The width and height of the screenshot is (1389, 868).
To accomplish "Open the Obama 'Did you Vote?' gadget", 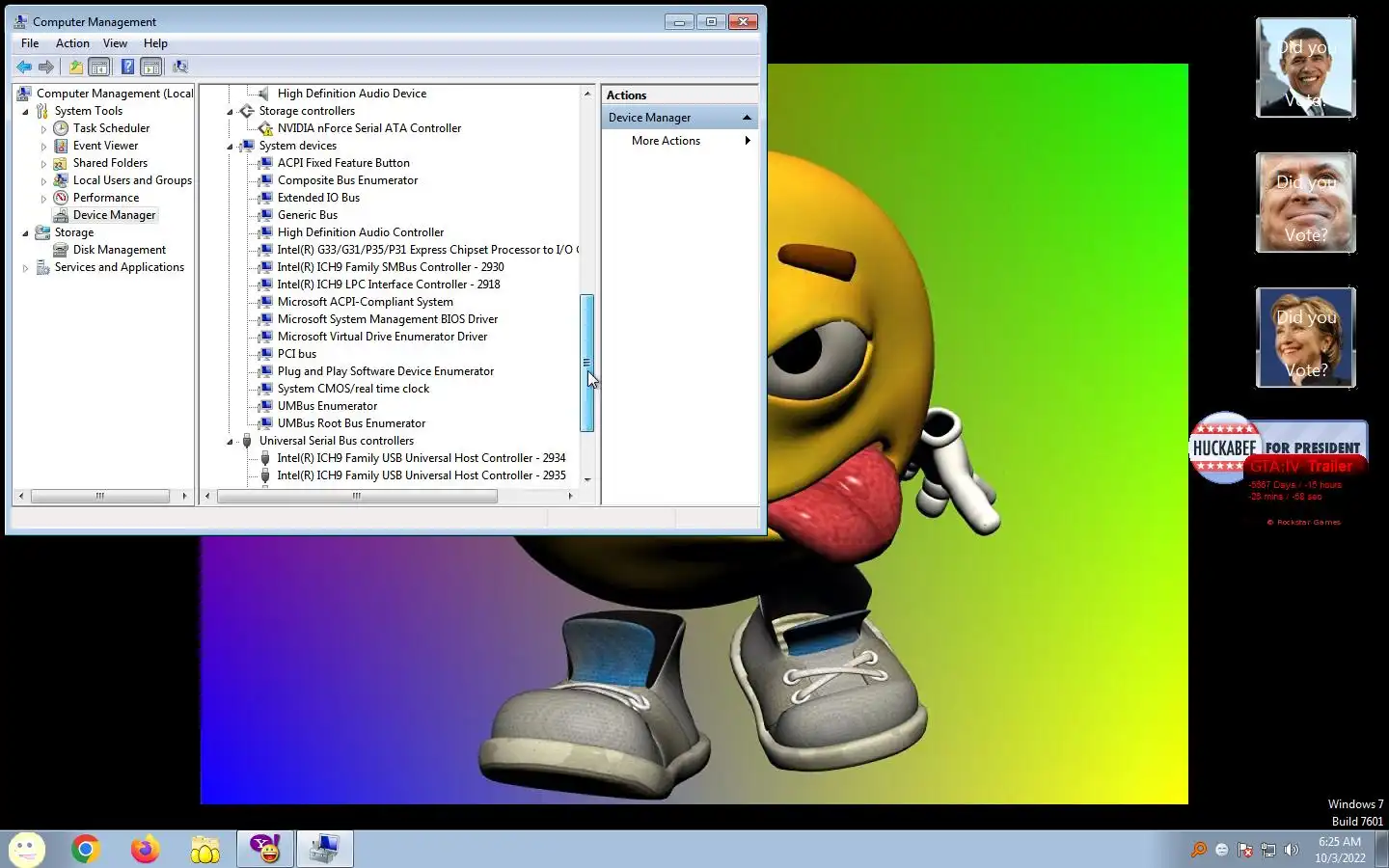I will coord(1306,68).
